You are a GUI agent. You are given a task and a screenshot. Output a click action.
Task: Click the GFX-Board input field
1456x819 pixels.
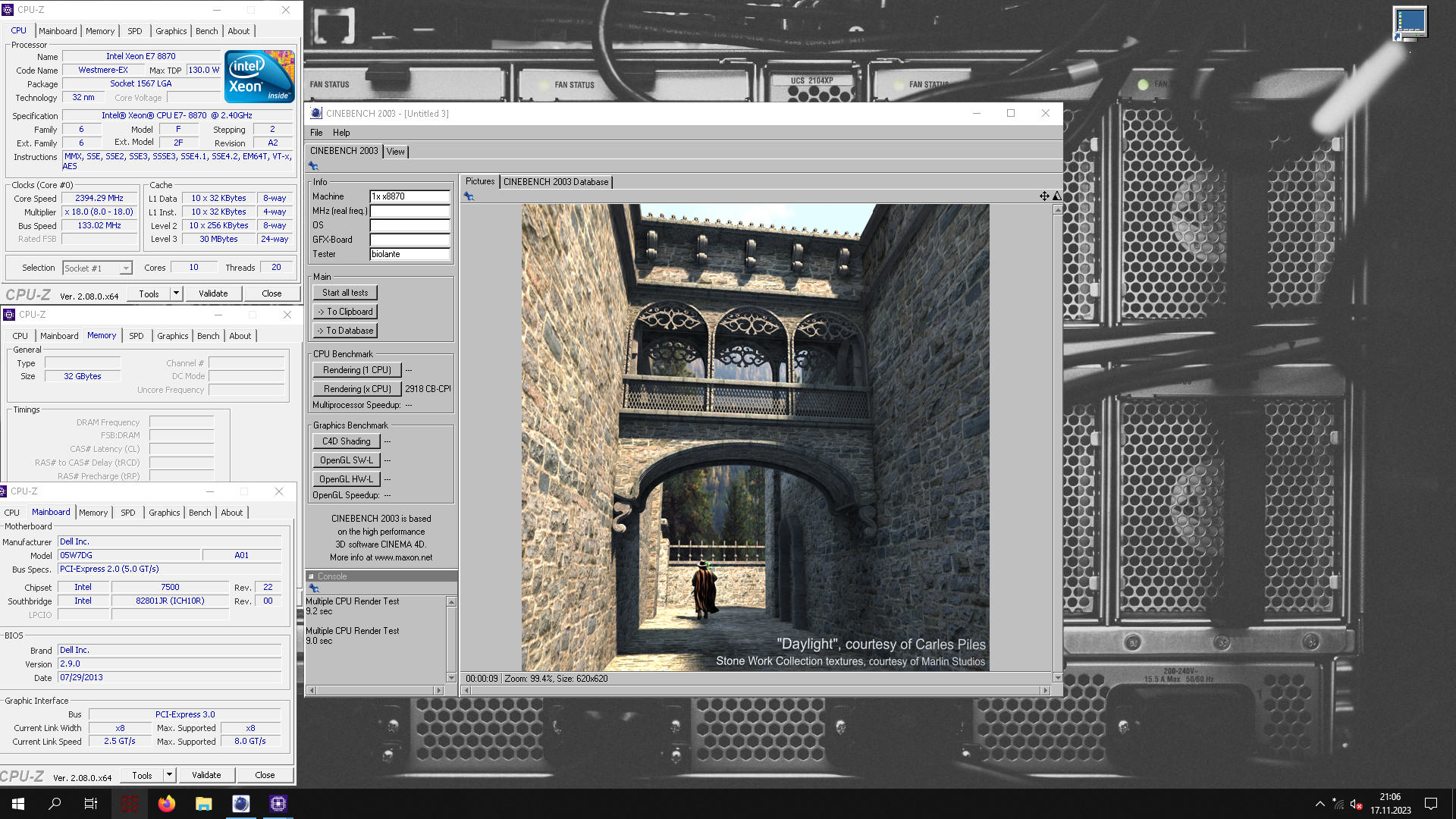click(x=409, y=240)
